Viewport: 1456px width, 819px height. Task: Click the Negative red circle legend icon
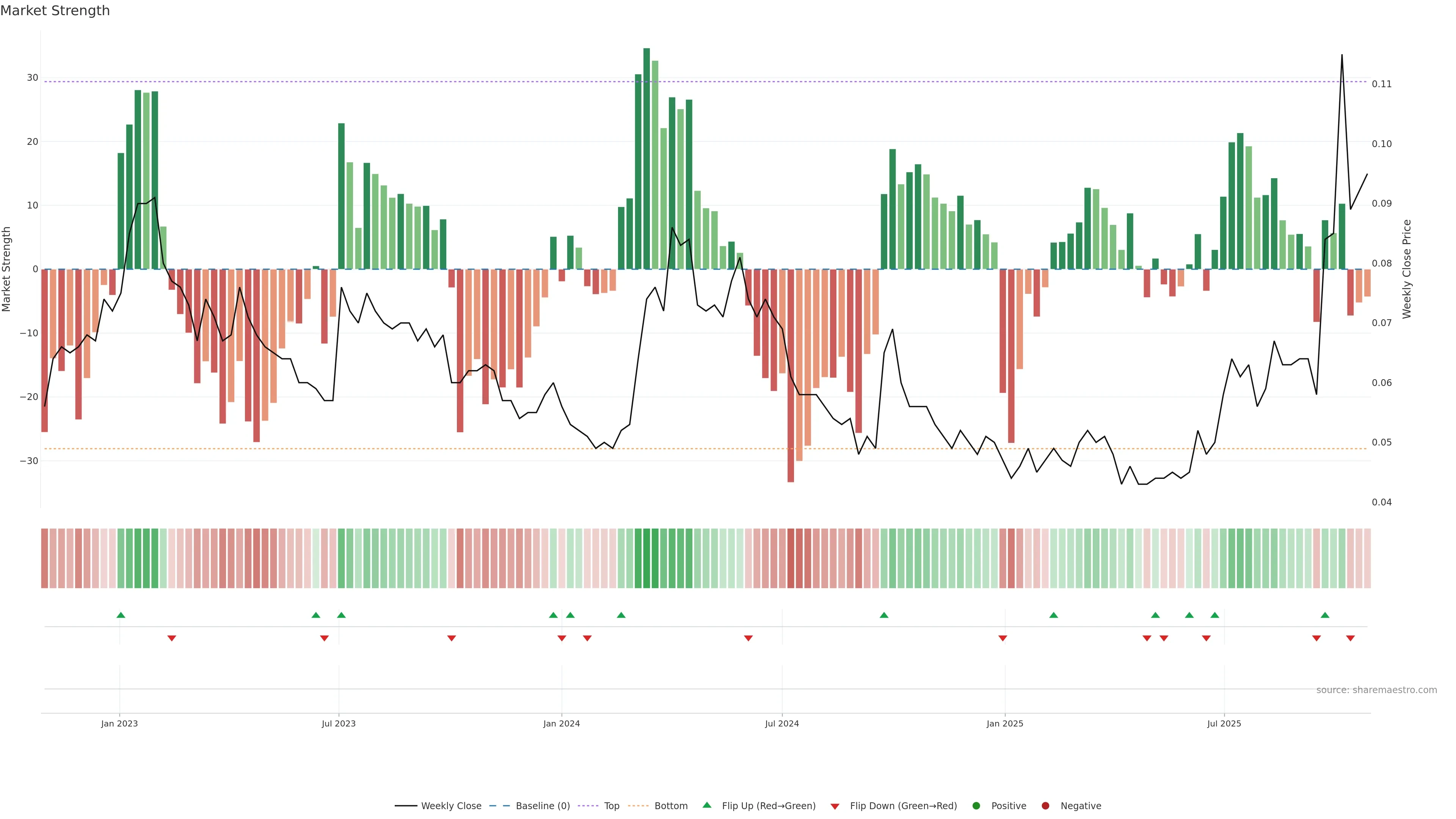[1045, 805]
